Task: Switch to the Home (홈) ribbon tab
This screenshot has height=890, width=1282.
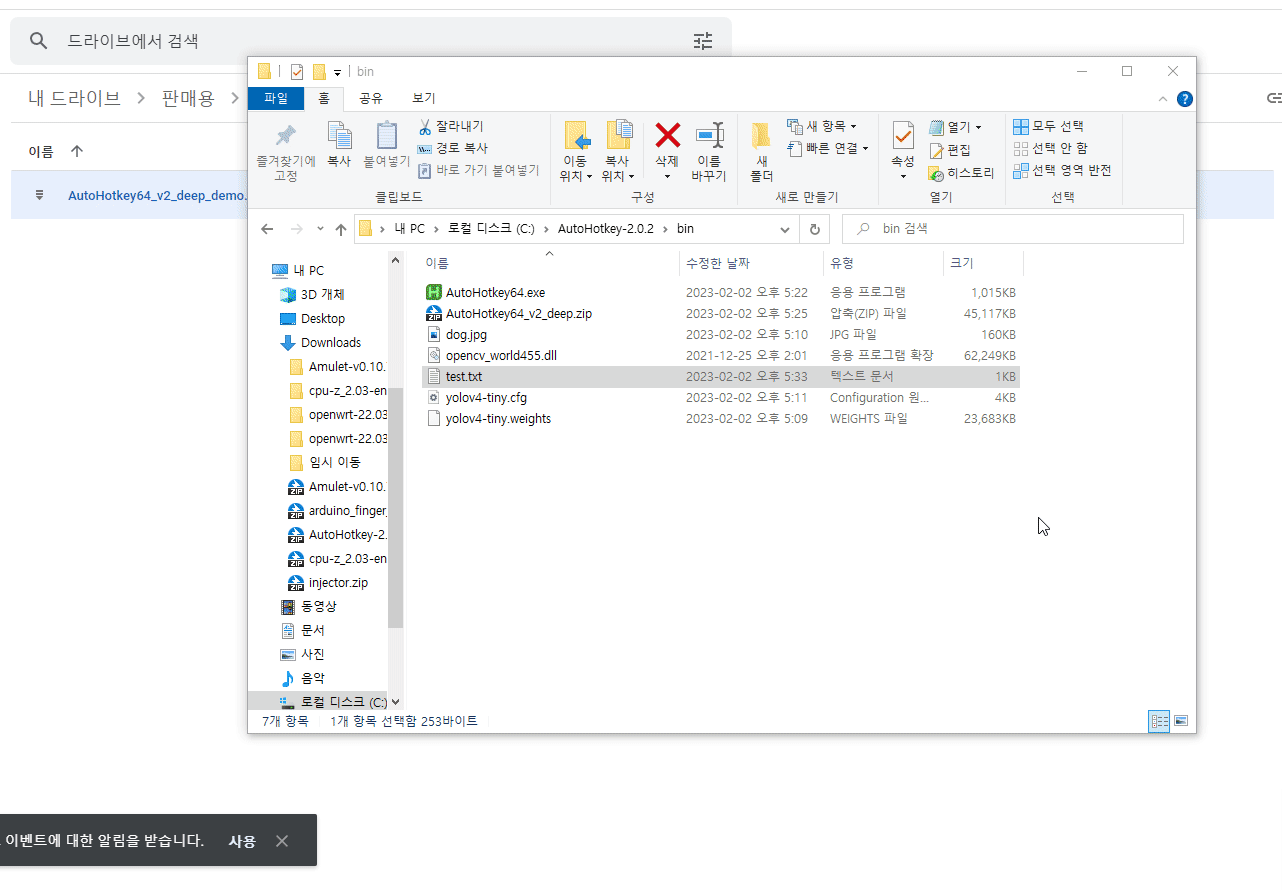Action: coord(323,98)
